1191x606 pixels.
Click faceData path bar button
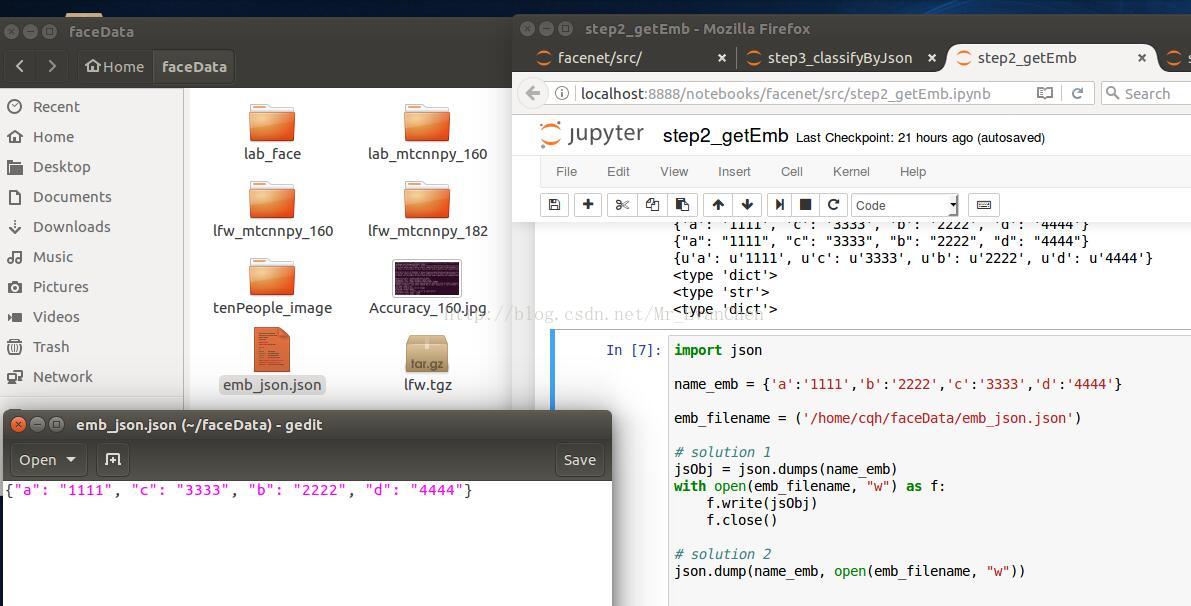pyautogui.click(x=194, y=66)
